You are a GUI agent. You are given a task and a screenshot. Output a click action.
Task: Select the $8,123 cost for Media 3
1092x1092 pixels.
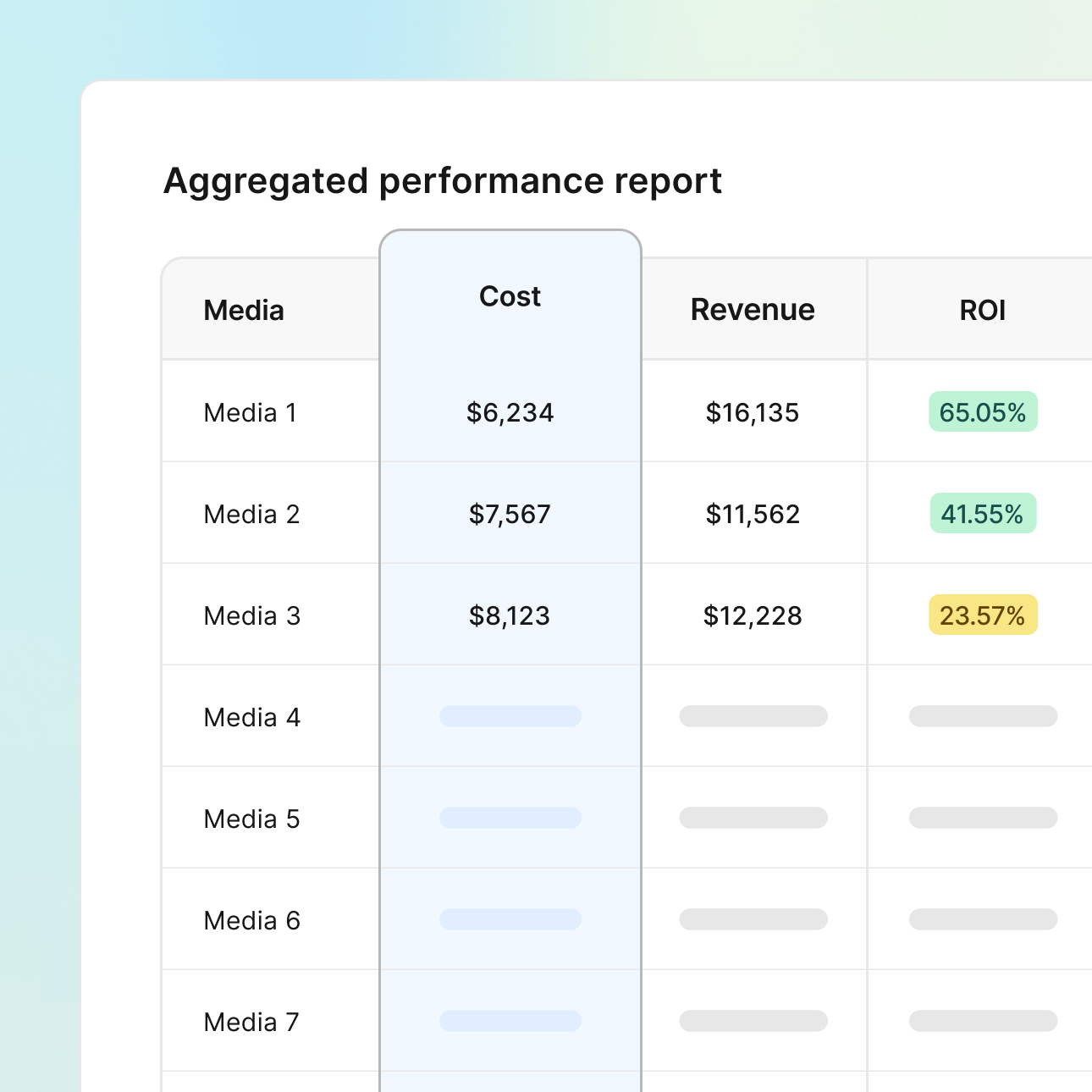click(508, 615)
